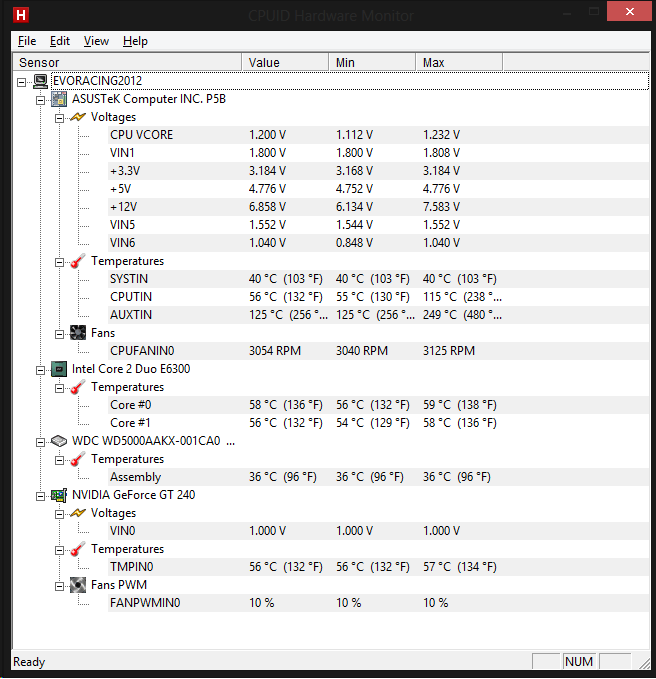Click the HWMonitor app icon in title bar

point(21,15)
